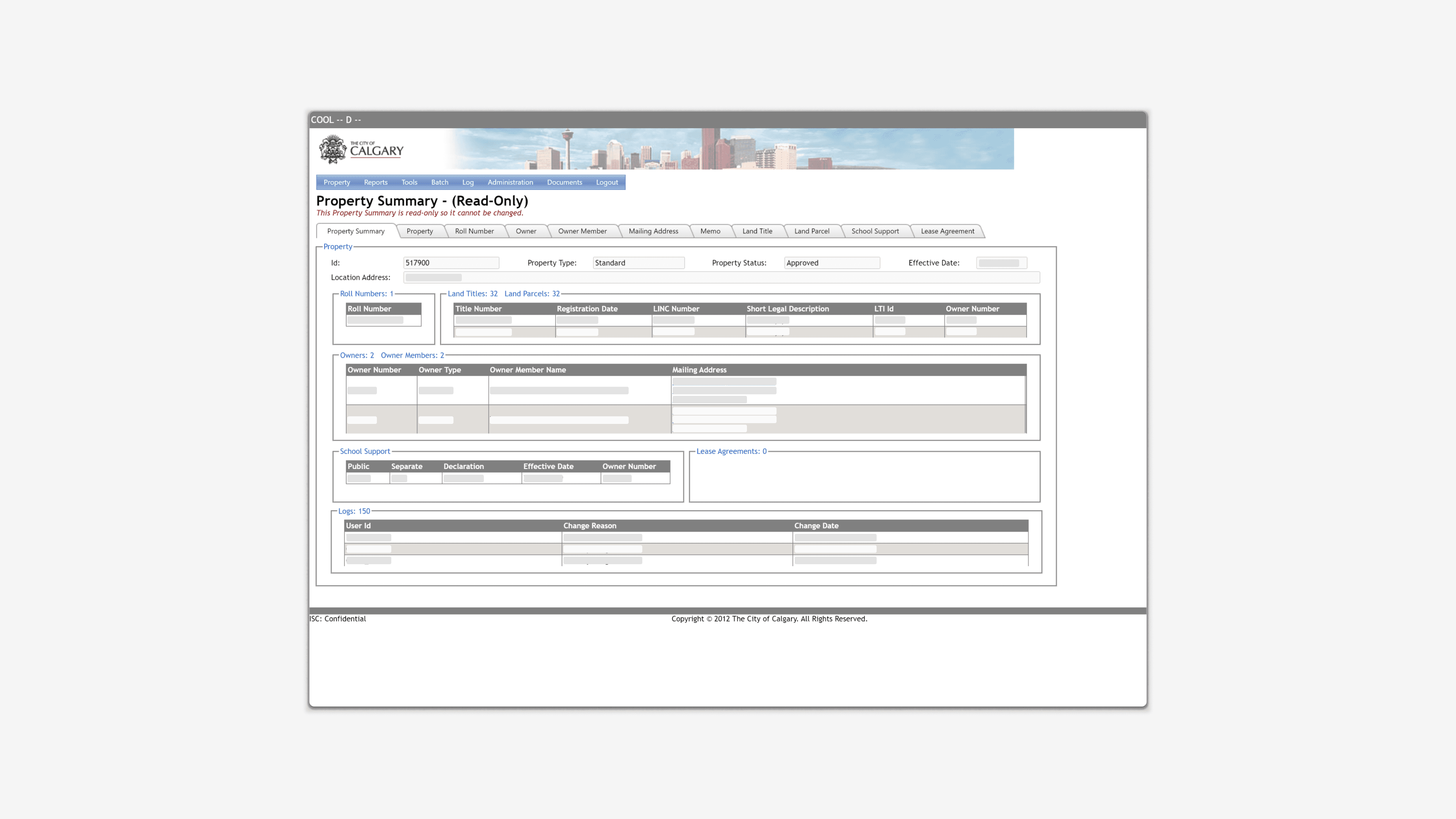This screenshot has width=1456, height=819.
Task: Open the Property menu
Action: pos(336,182)
